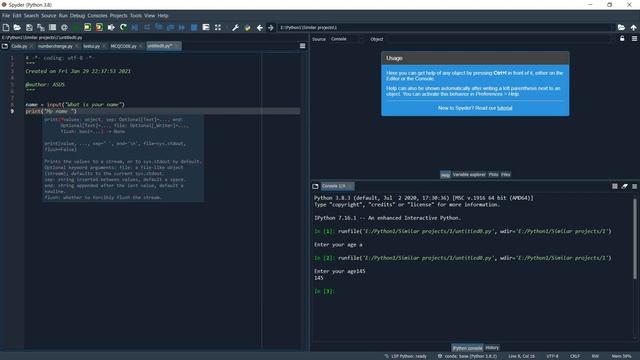Screen dimensions: 640x360
Task: Open the editor pane options hamburger menu
Action: coord(302,46)
